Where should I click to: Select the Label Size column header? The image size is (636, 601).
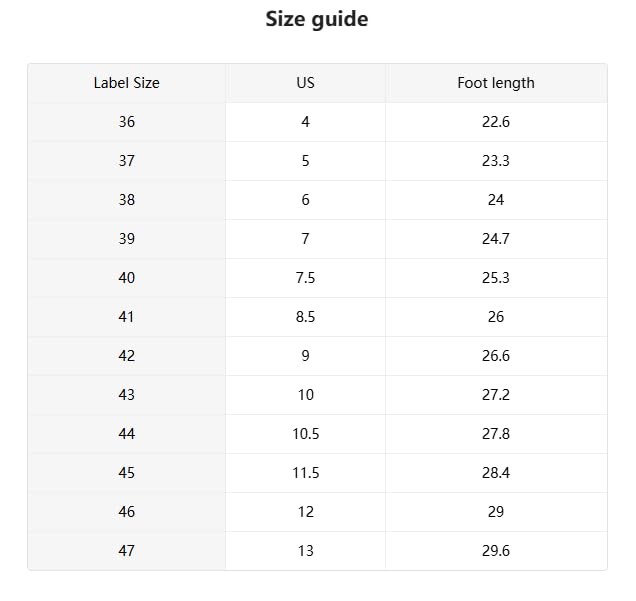point(127,83)
